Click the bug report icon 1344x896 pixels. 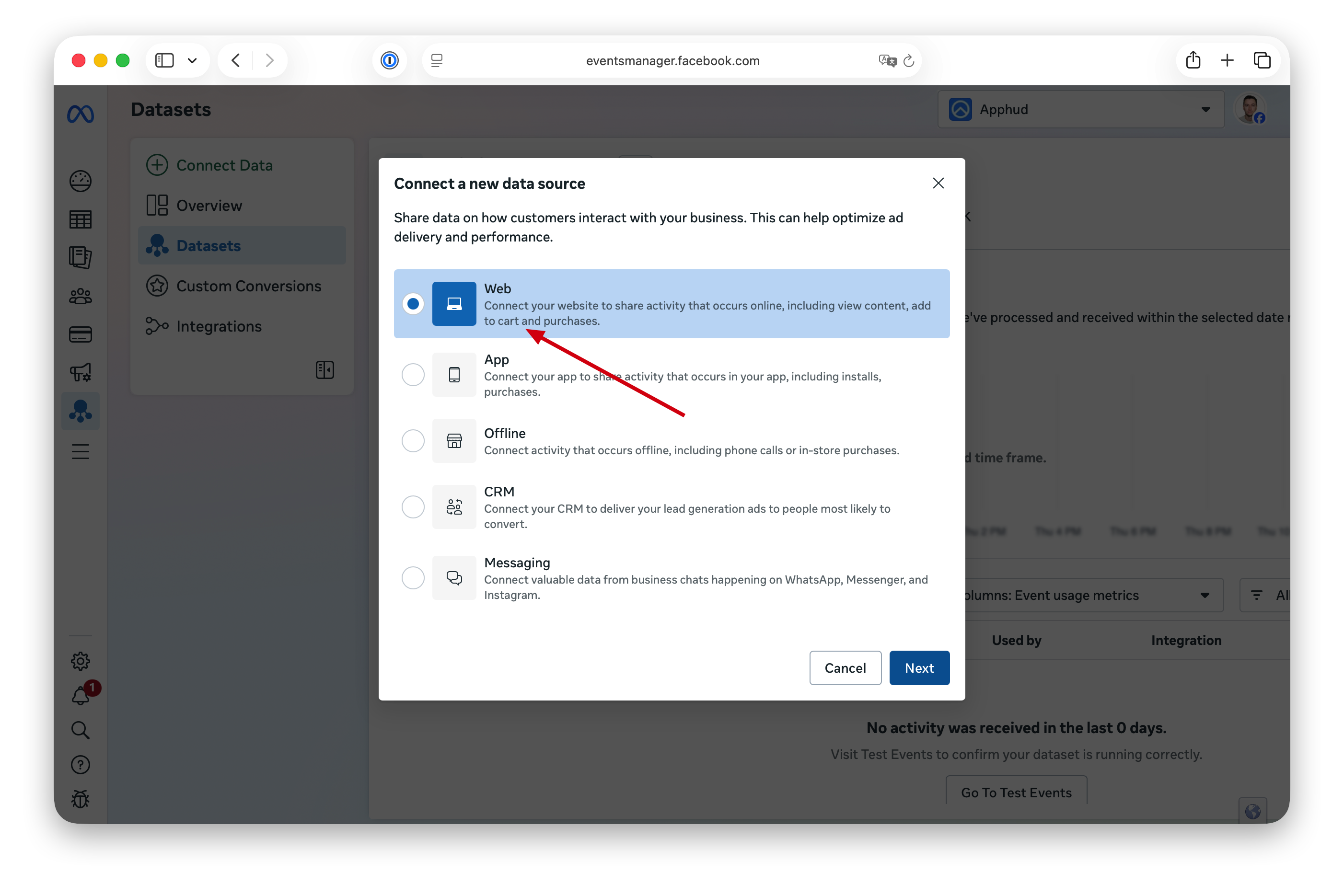80,799
